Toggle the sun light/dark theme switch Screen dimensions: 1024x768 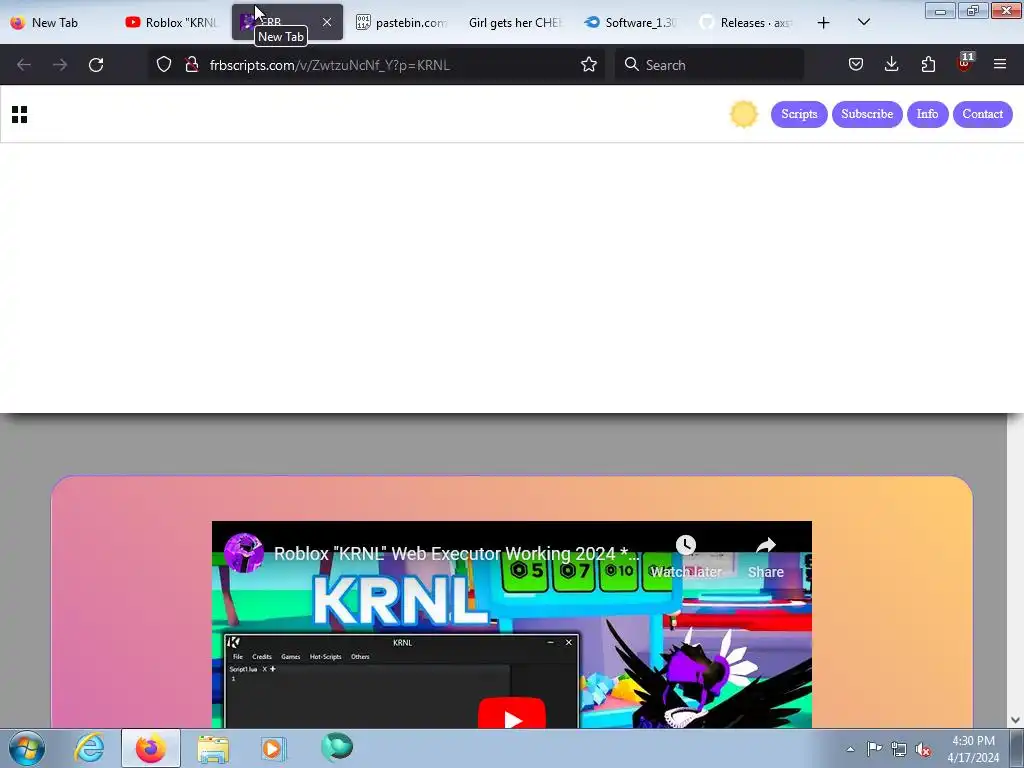(743, 114)
